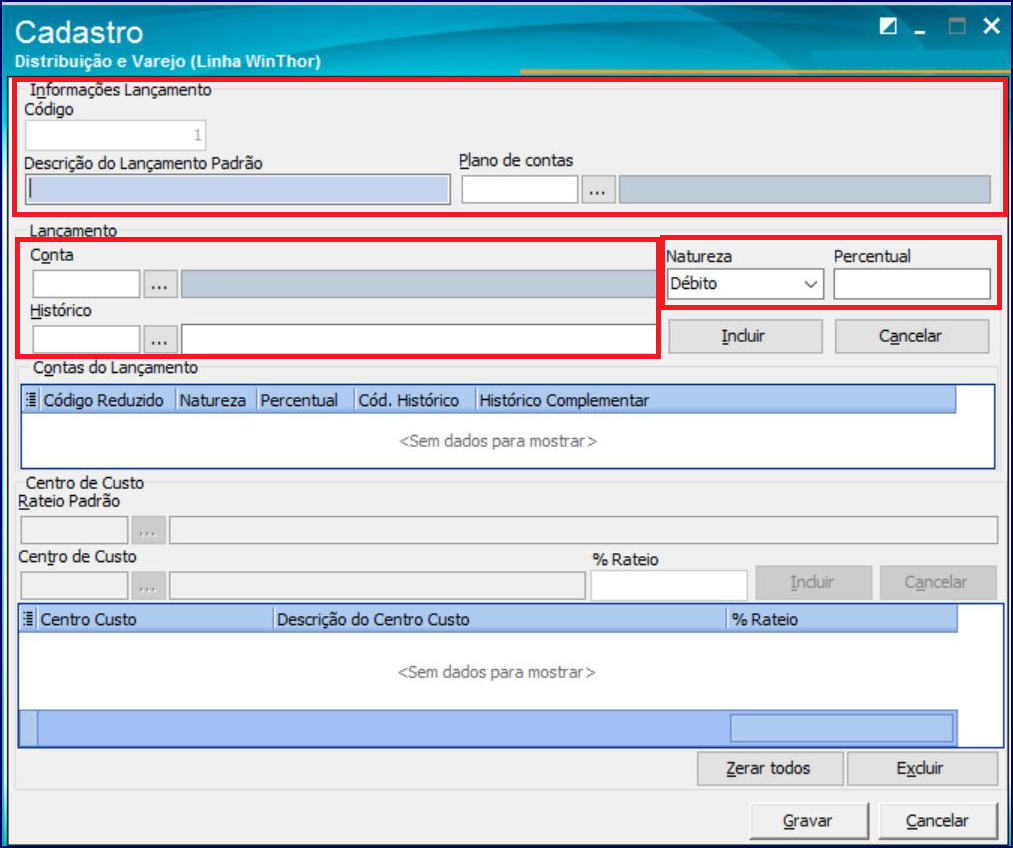Click Natureza column header in accounts grid

tap(215, 400)
